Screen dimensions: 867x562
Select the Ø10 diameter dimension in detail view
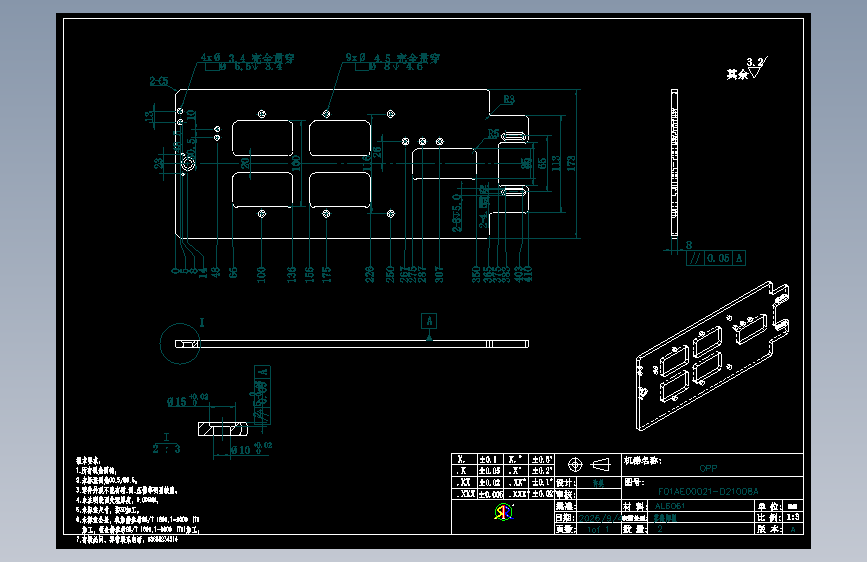(252, 449)
